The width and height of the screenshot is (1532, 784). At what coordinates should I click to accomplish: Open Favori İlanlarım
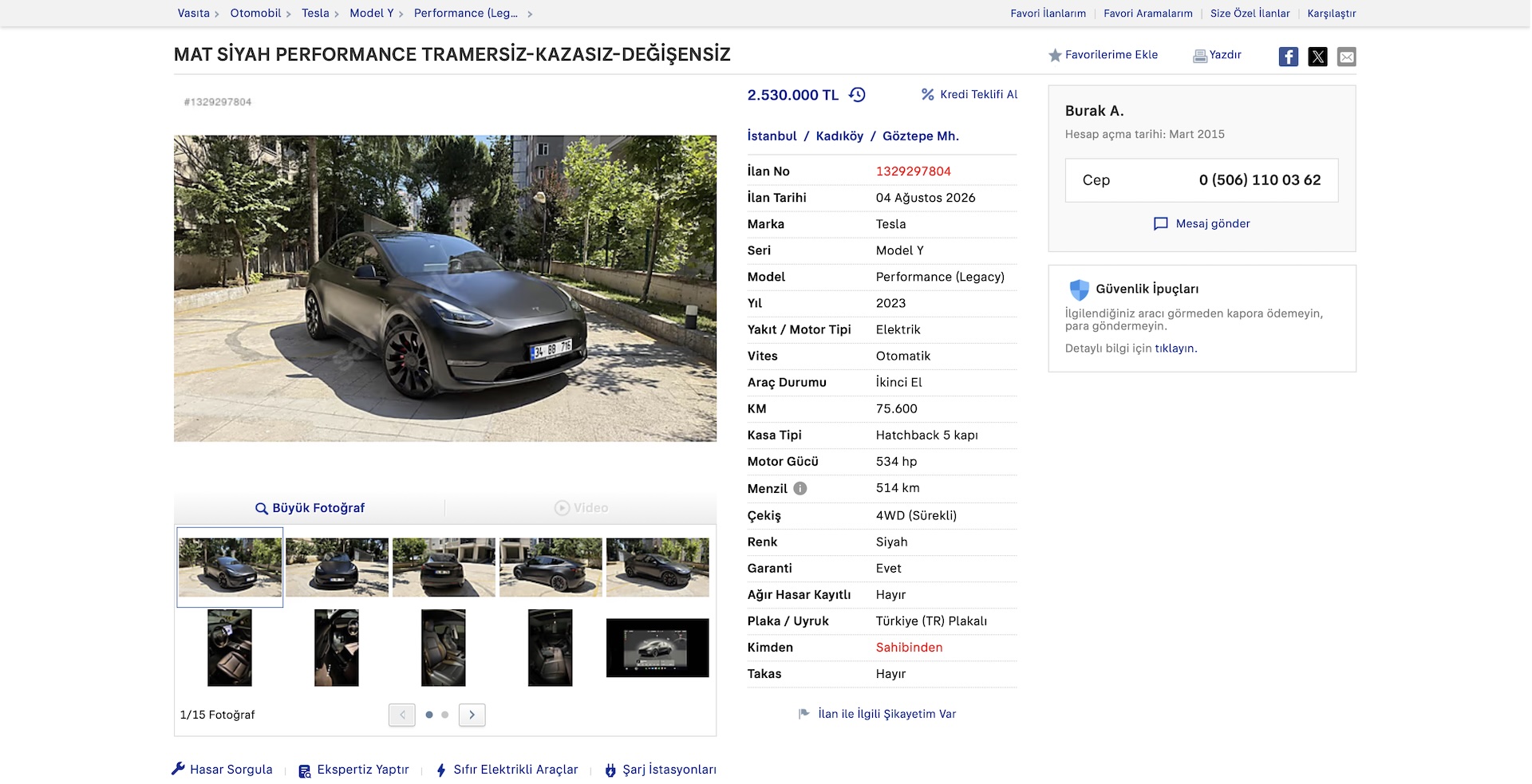click(1048, 14)
